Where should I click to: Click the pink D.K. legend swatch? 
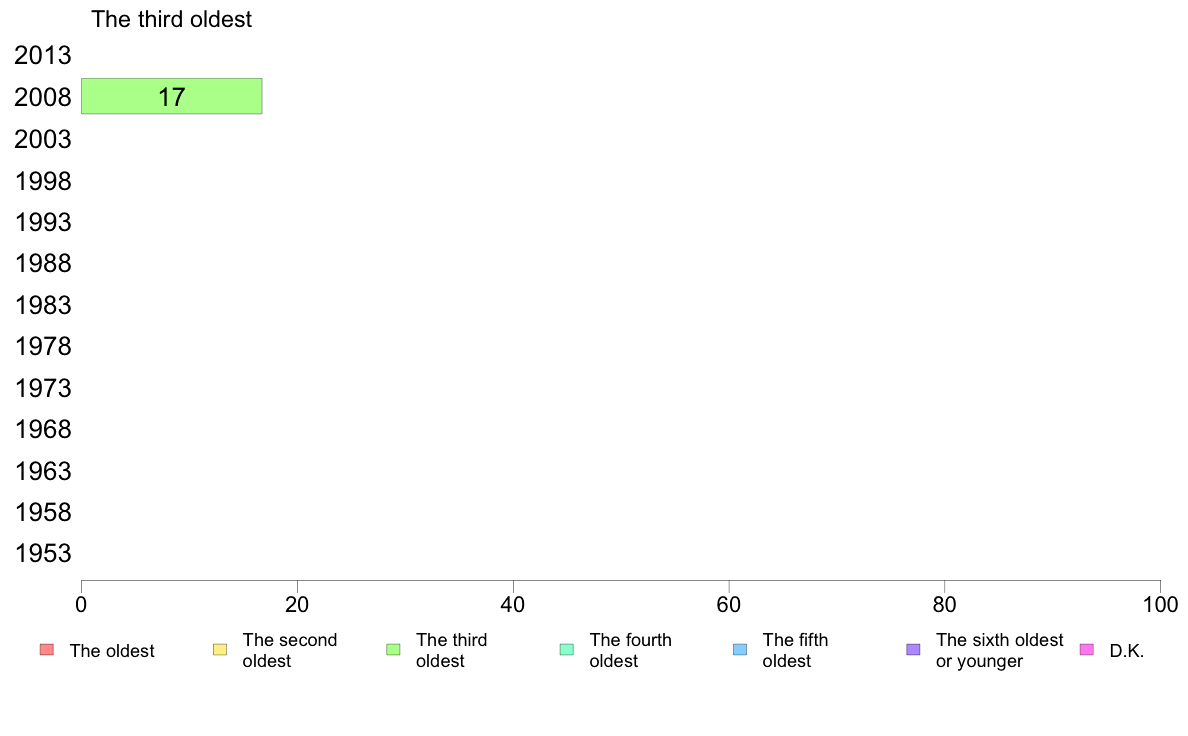click(1086, 650)
